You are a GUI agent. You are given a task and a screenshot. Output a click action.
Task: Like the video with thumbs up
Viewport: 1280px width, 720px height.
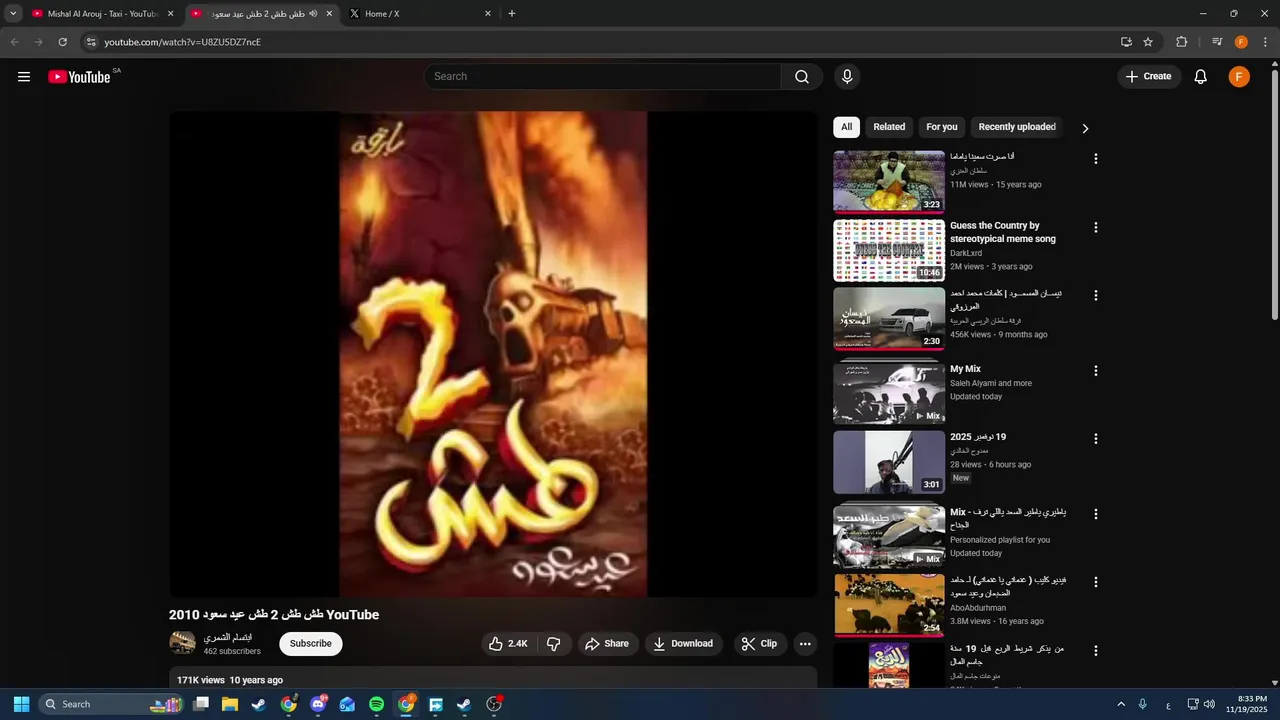pyautogui.click(x=508, y=644)
